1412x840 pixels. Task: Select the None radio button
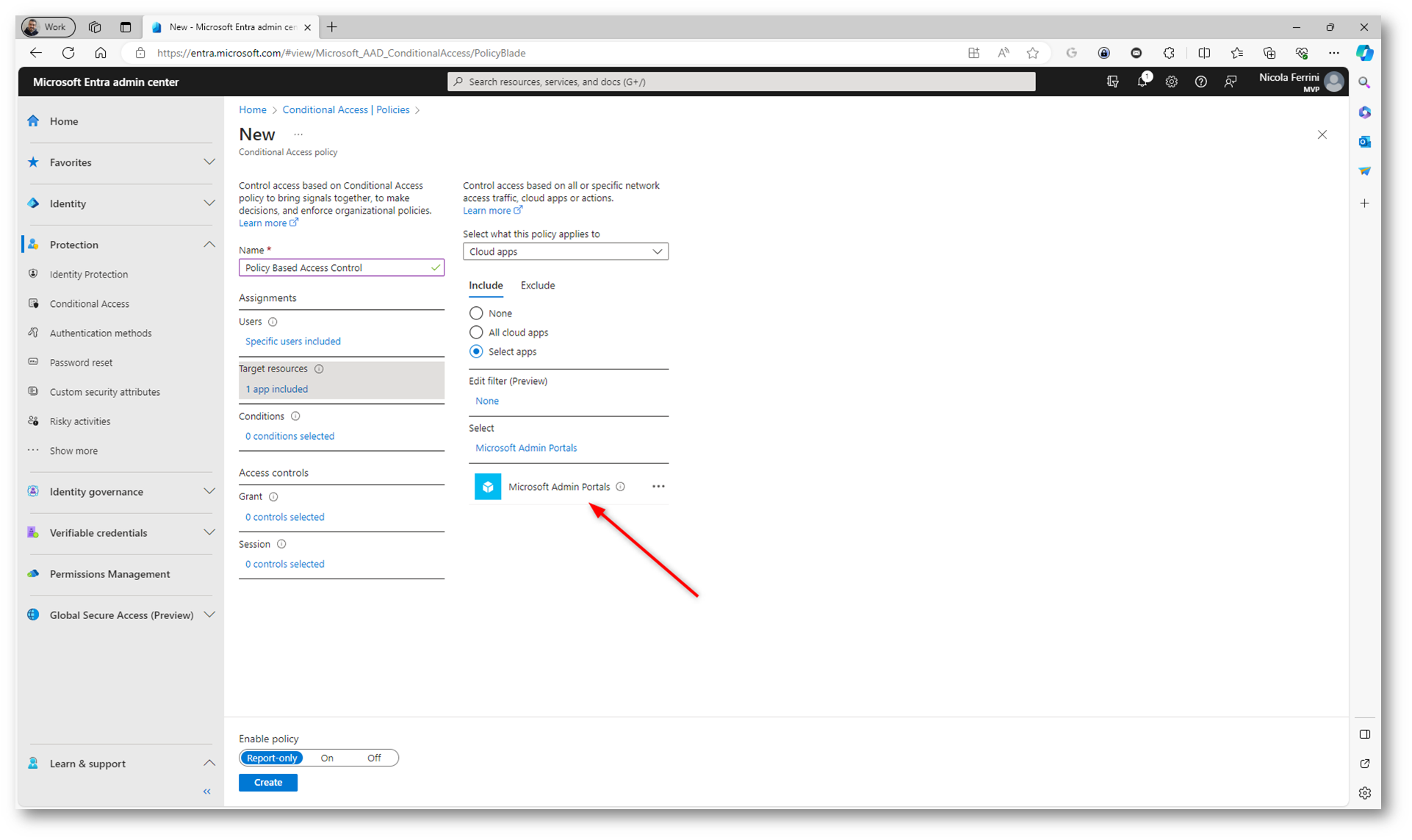(476, 314)
